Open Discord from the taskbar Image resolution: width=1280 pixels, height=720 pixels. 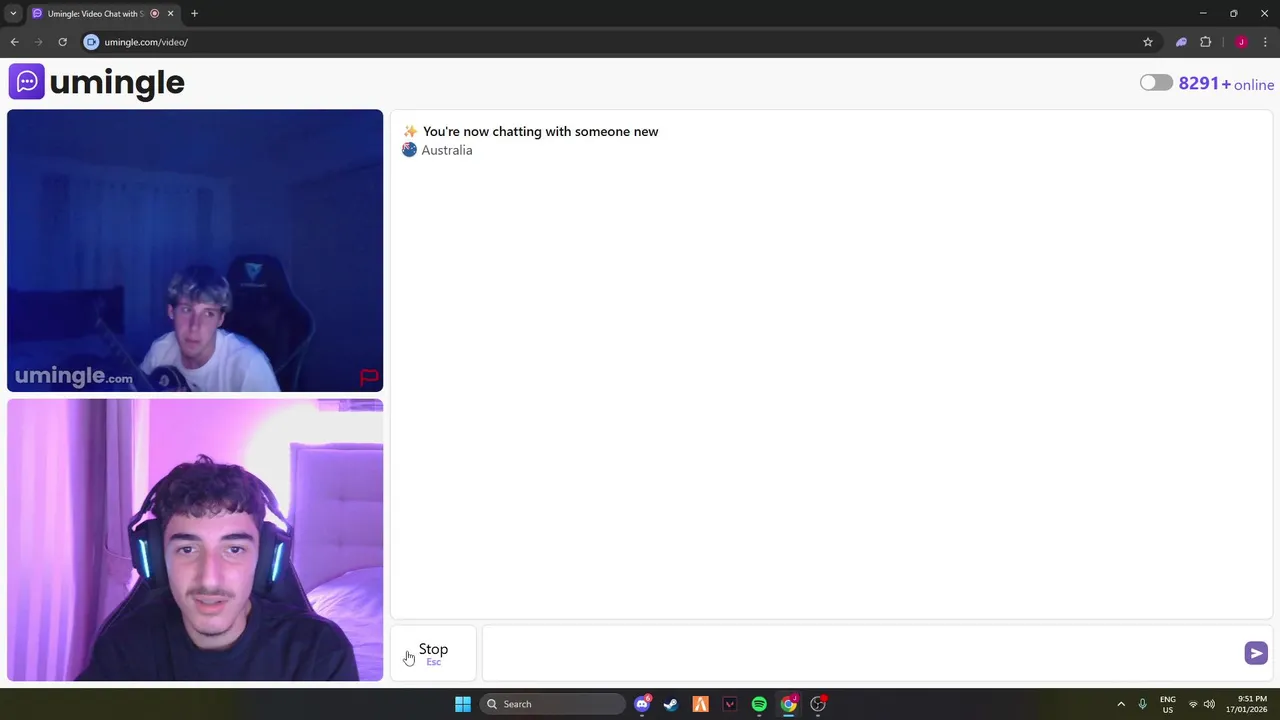[x=642, y=704]
